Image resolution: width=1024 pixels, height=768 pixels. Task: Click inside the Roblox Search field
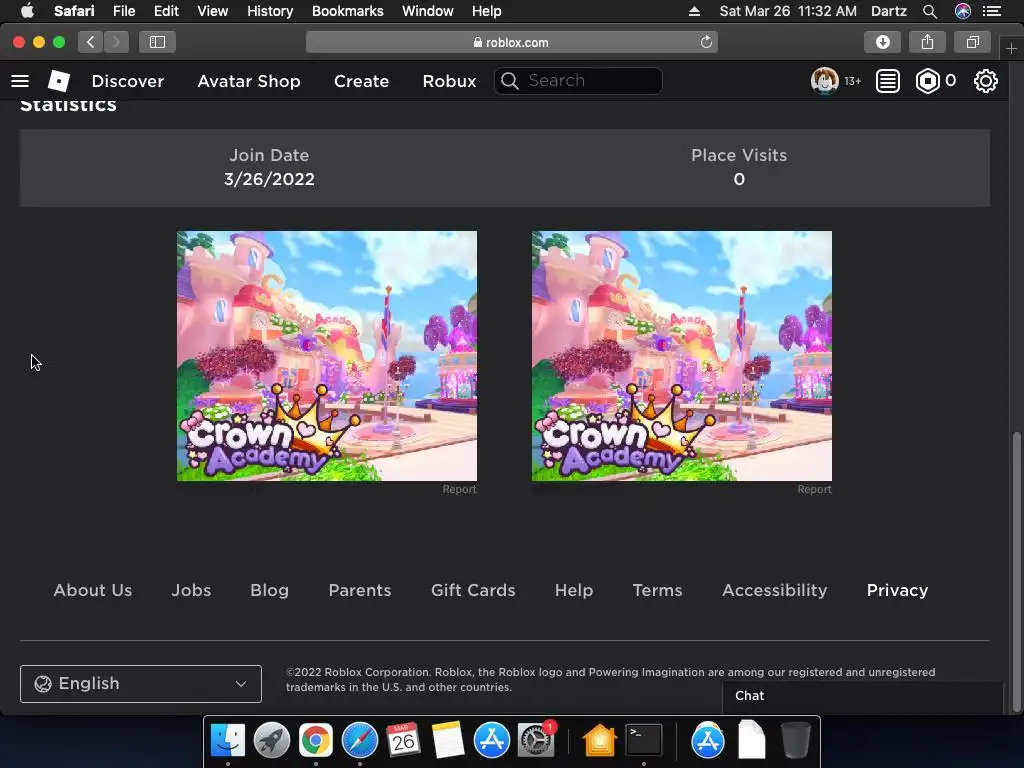point(578,81)
